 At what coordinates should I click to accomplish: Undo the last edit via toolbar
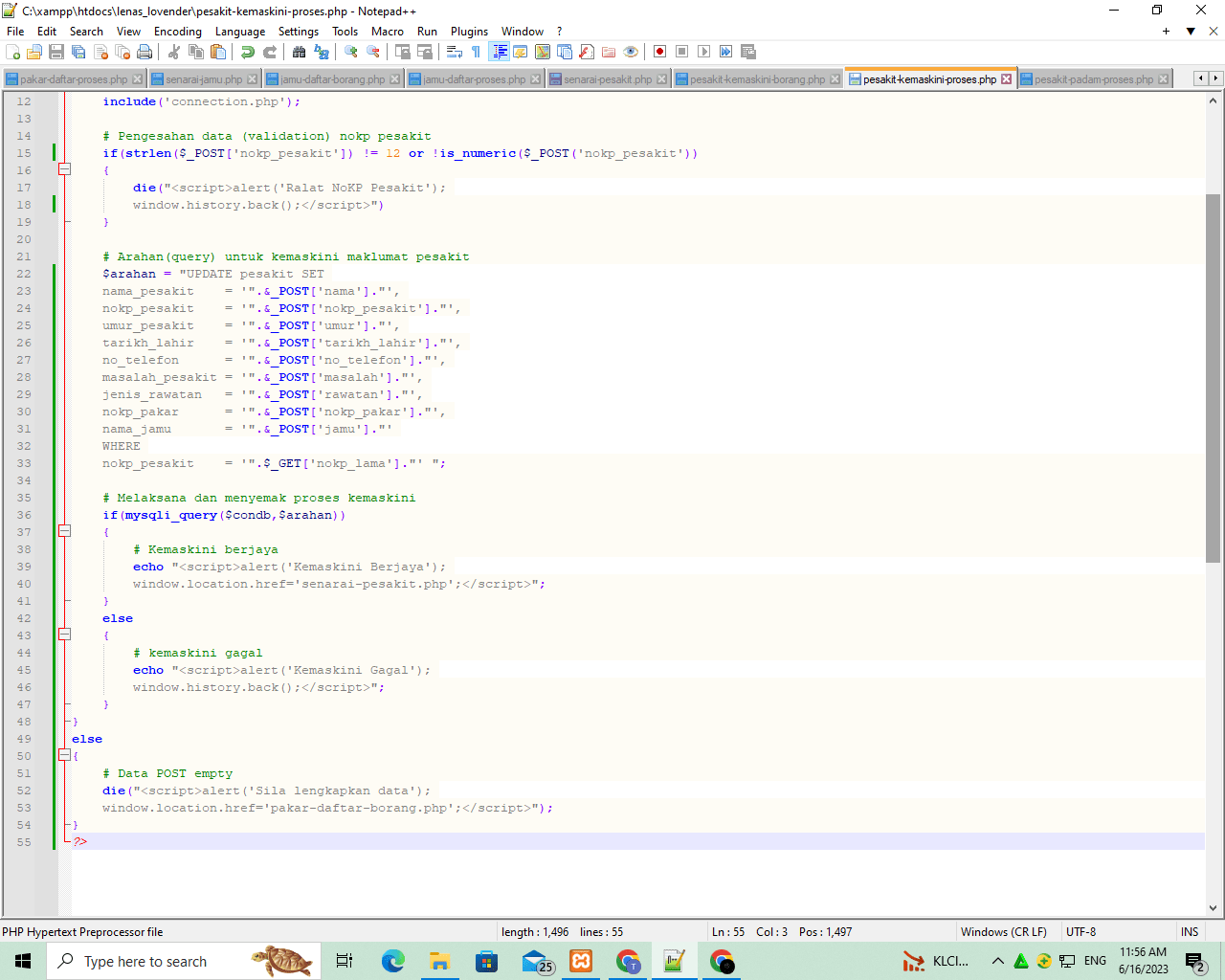pyautogui.click(x=248, y=52)
